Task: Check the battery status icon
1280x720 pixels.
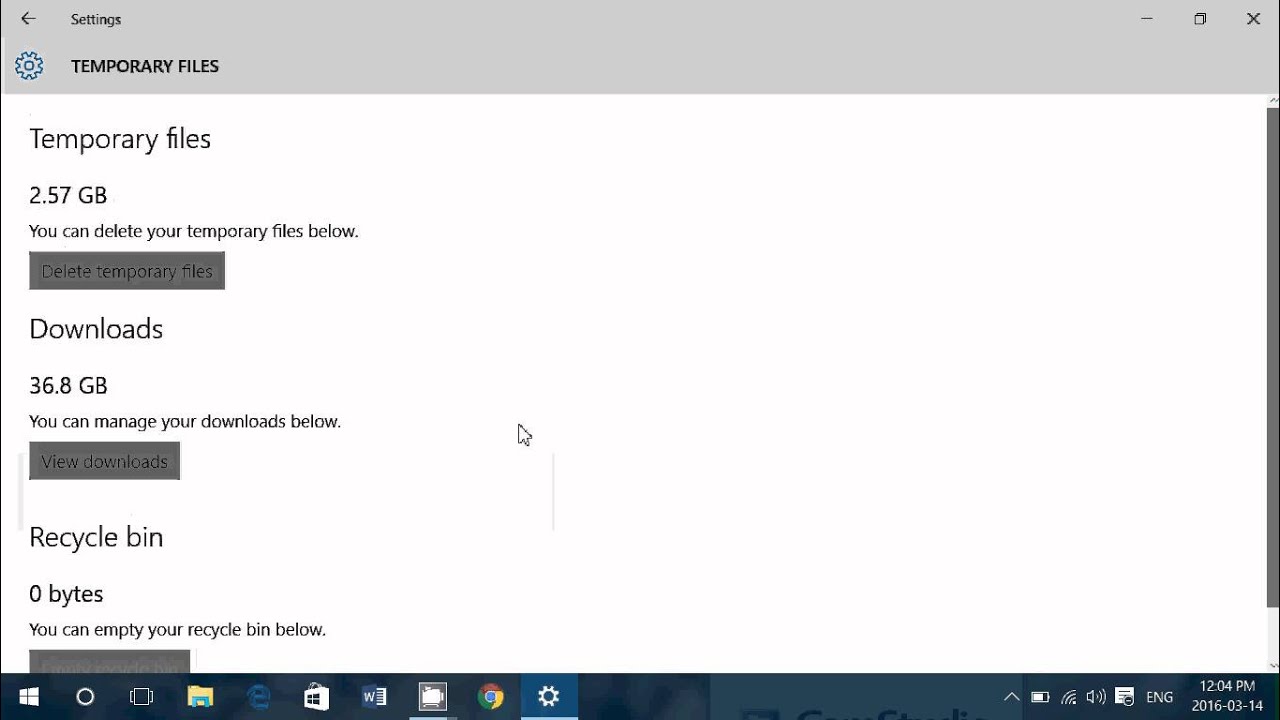Action: click(1040, 697)
